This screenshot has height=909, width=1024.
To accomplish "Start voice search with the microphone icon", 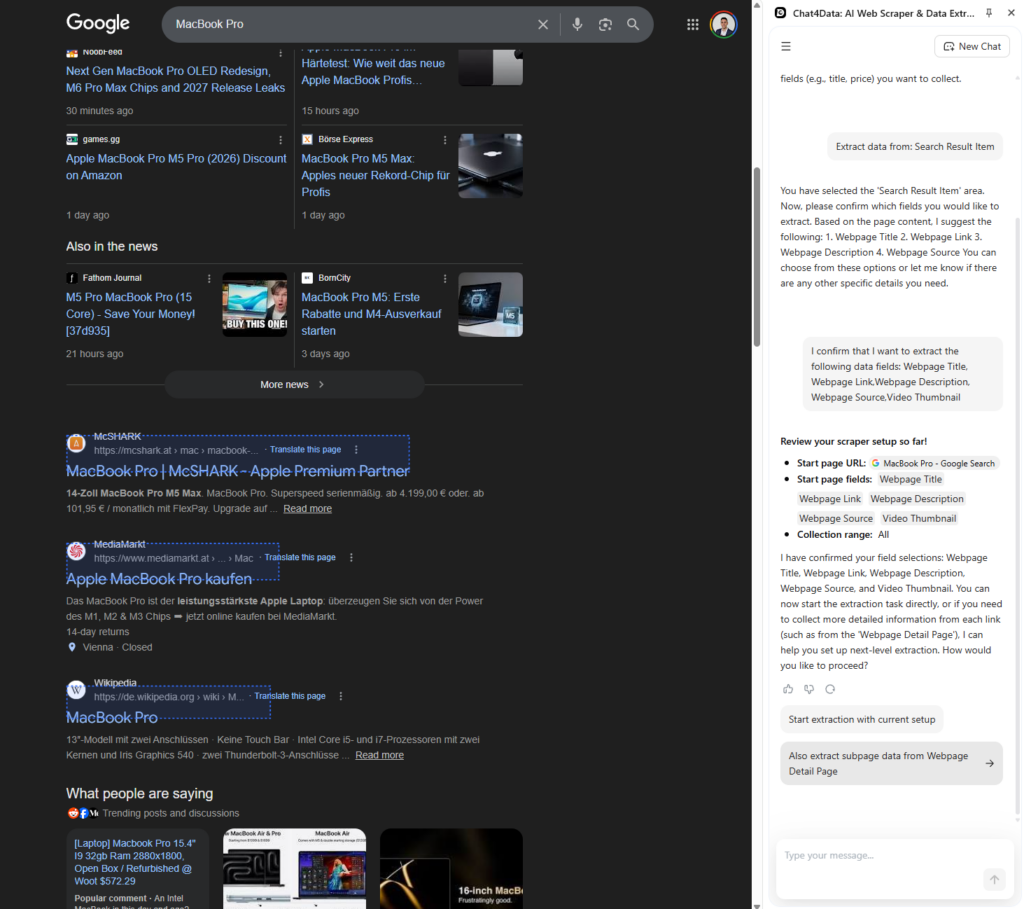I will coord(577,24).
